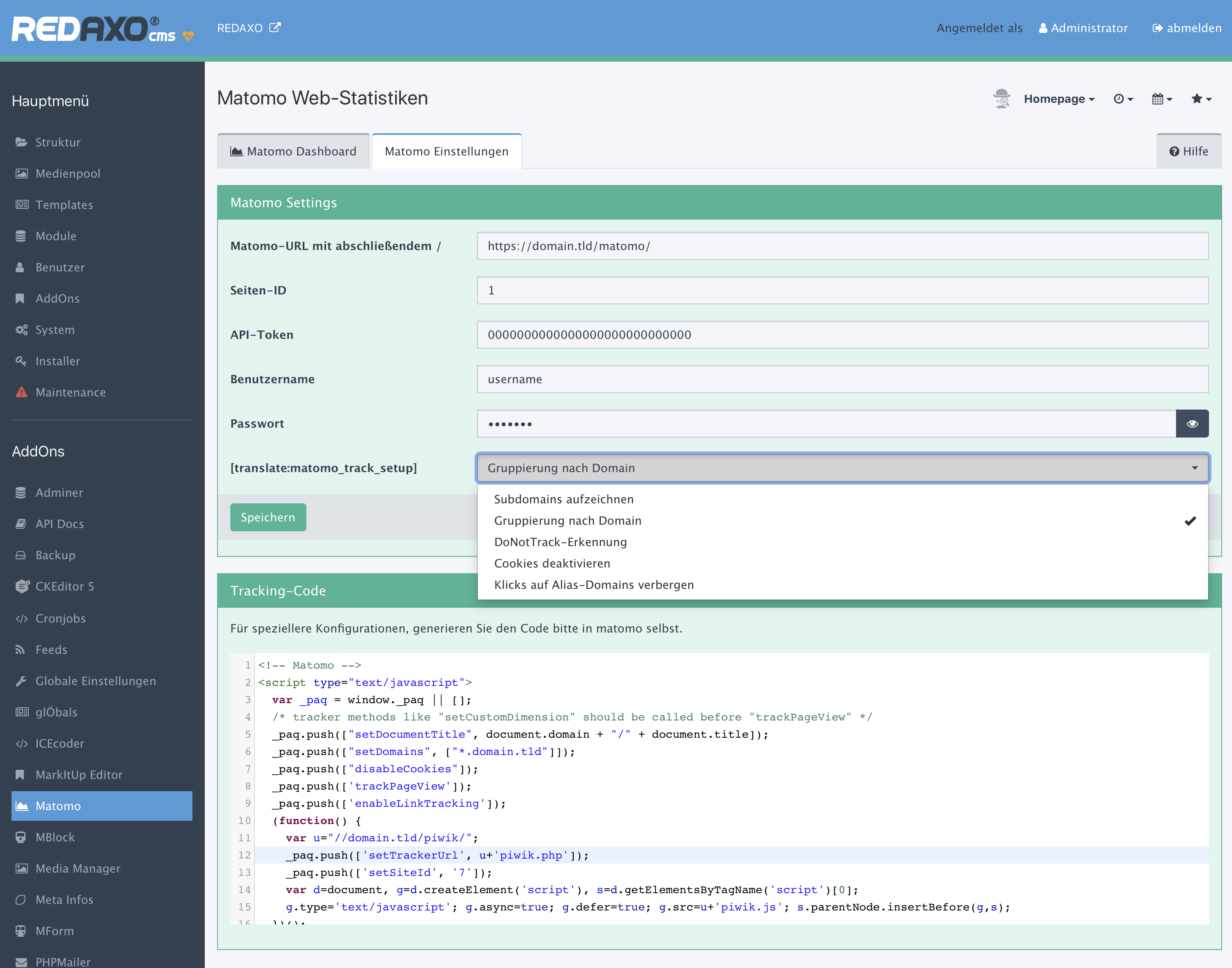Open the System gears menu entry
Viewport: 1232px width, 968px height.
tap(54, 330)
